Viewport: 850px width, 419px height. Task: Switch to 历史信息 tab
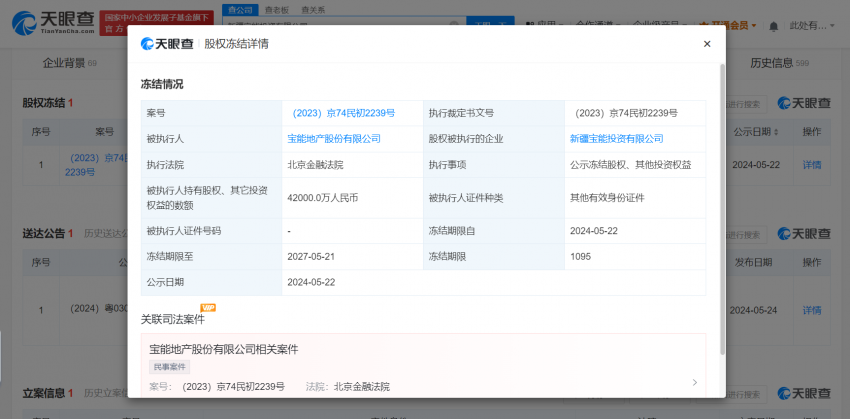click(779, 63)
